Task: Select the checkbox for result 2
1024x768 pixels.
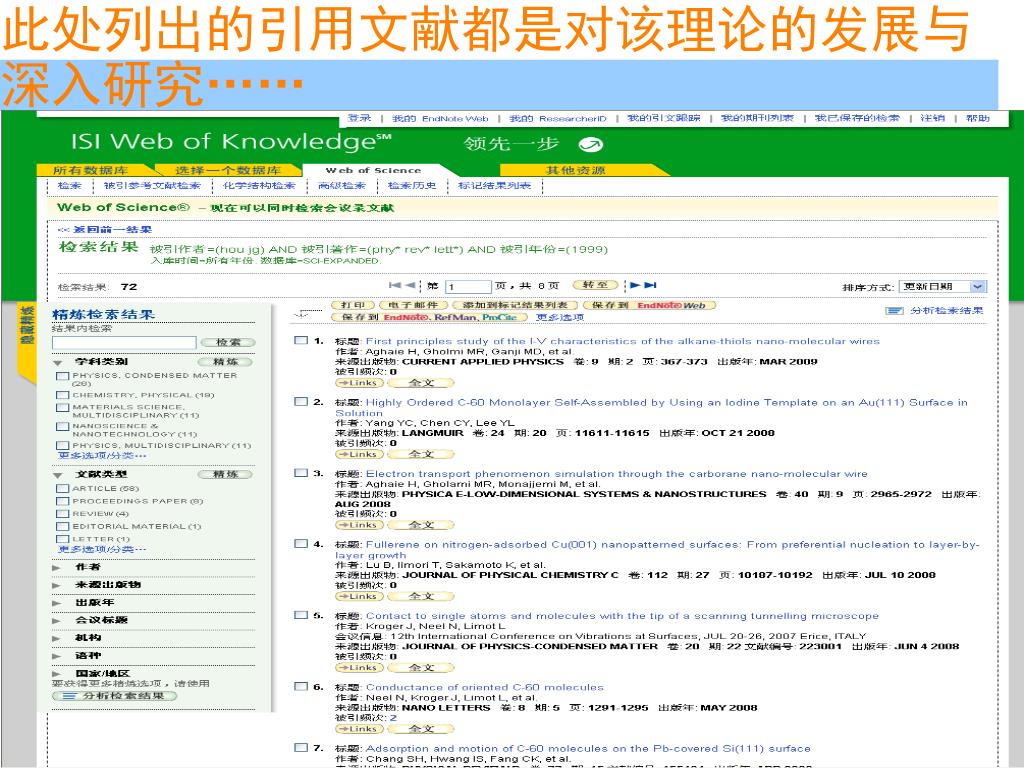Action: [300, 402]
